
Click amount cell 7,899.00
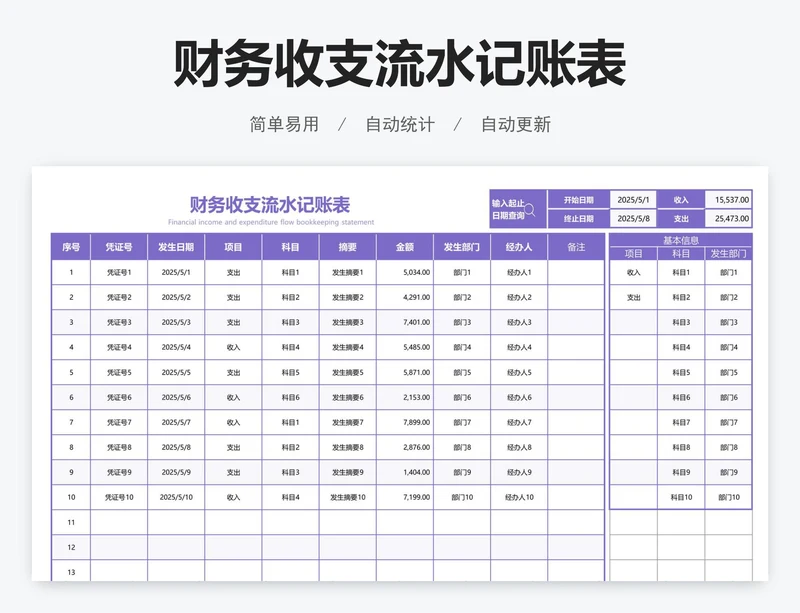click(405, 422)
